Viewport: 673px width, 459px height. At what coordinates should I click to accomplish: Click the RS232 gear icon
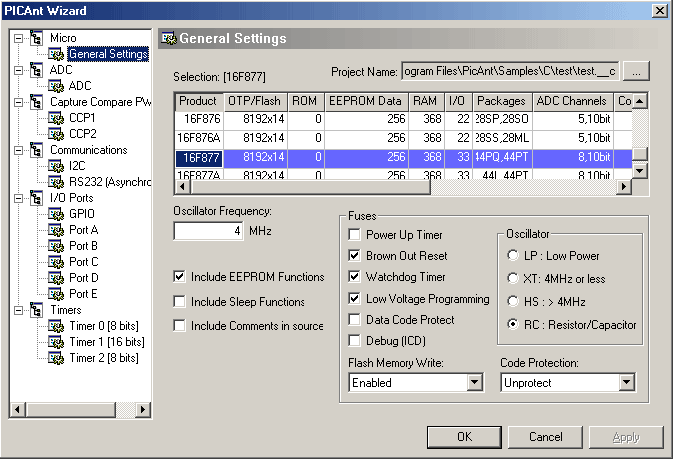pos(56,182)
